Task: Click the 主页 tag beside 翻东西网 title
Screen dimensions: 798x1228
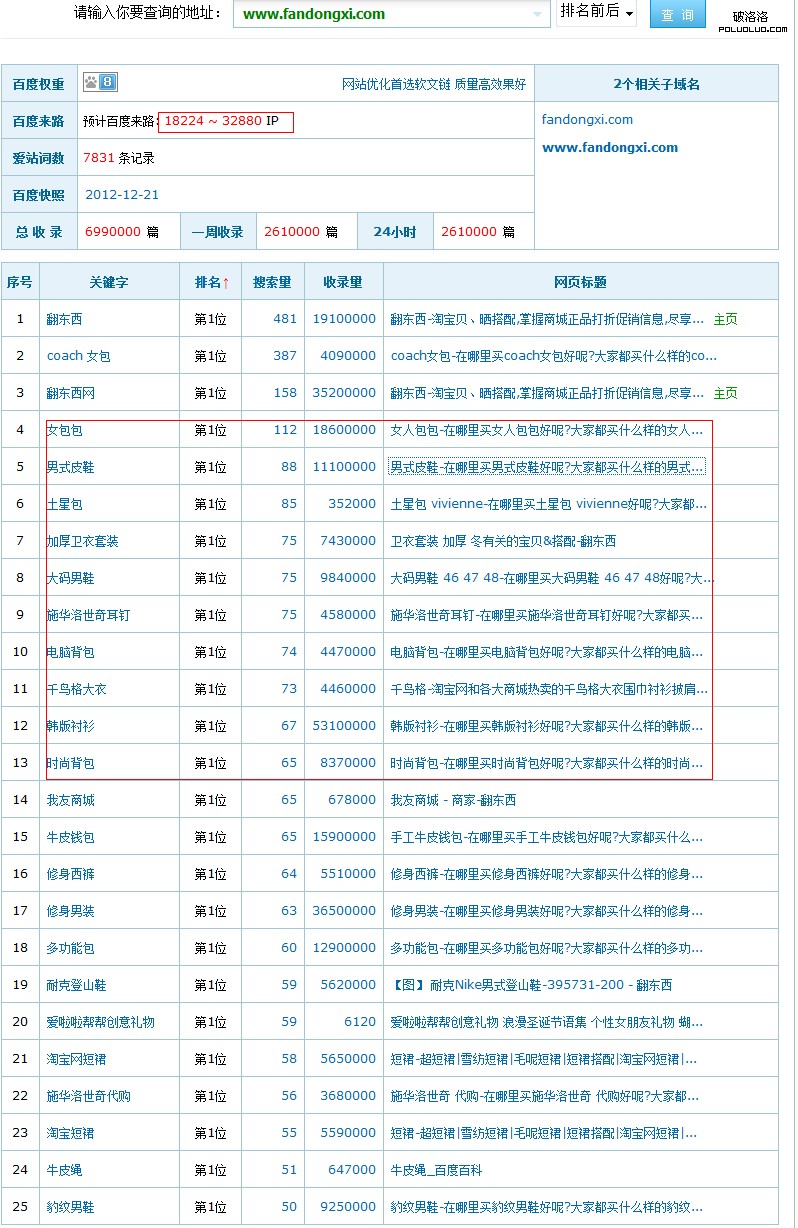Action: [x=725, y=393]
